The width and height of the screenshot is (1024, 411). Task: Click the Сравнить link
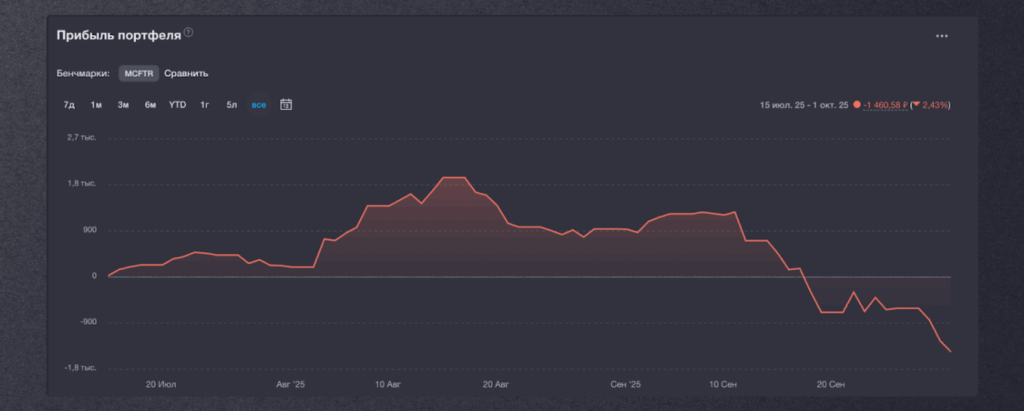click(x=186, y=73)
